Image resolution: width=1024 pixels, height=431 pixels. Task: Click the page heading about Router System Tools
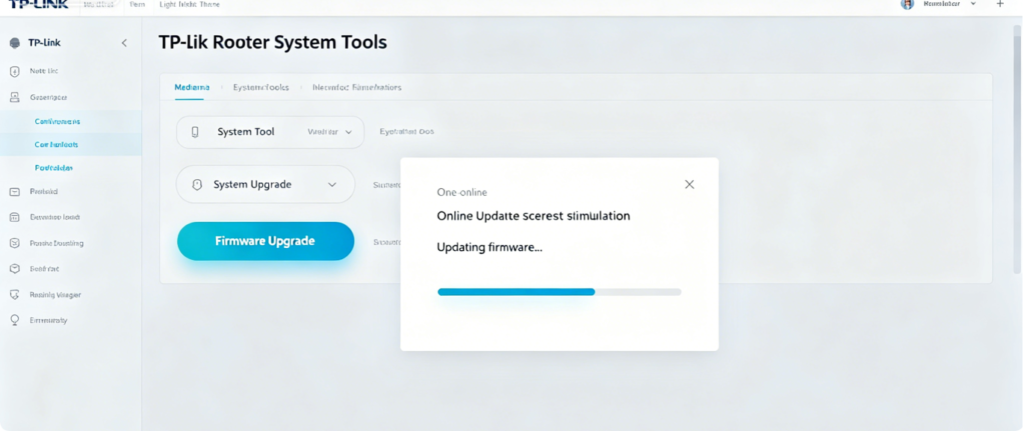(x=273, y=43)
